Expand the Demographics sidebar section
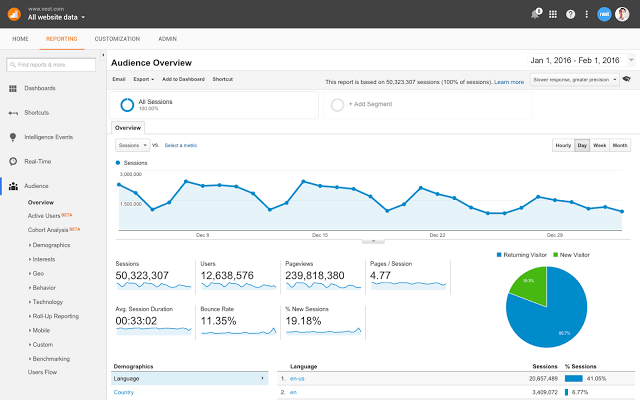Screen dimensions: 640x400 pyautogui.click(x=51, y=244)
